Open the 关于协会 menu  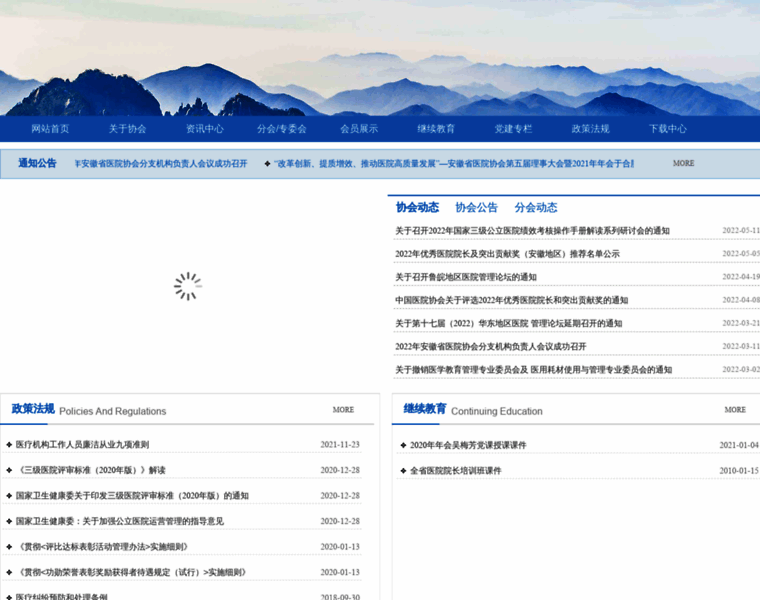pyautogui.click(x=127, y=129)
